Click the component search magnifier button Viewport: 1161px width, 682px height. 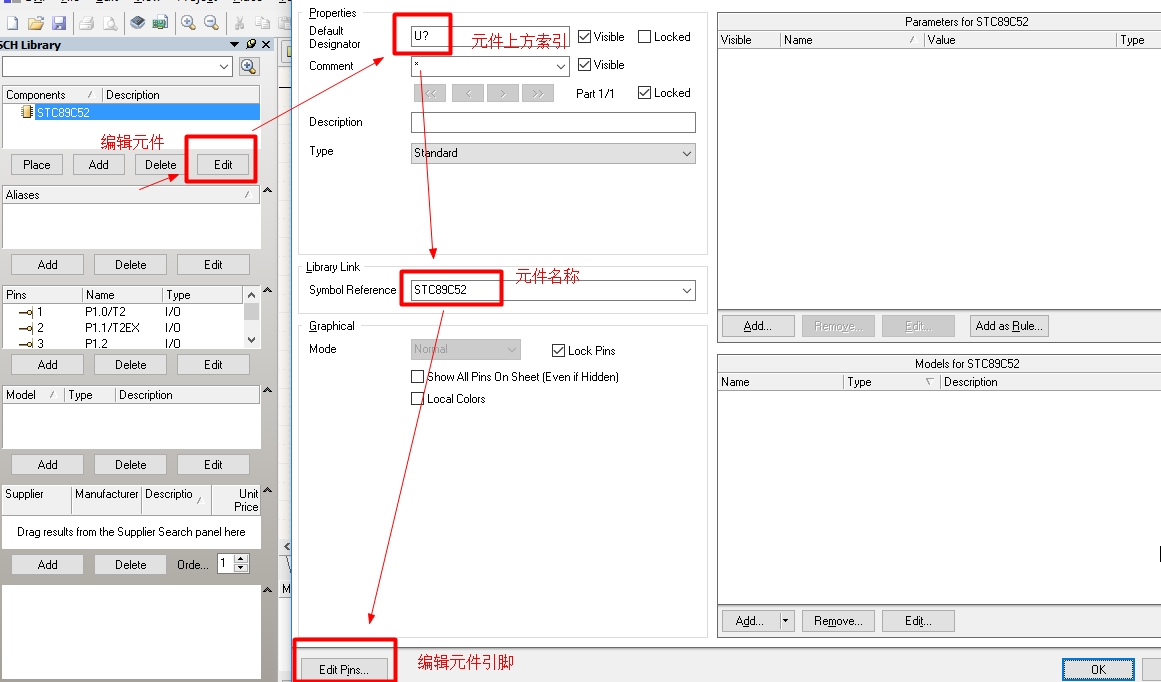point(249,67)
